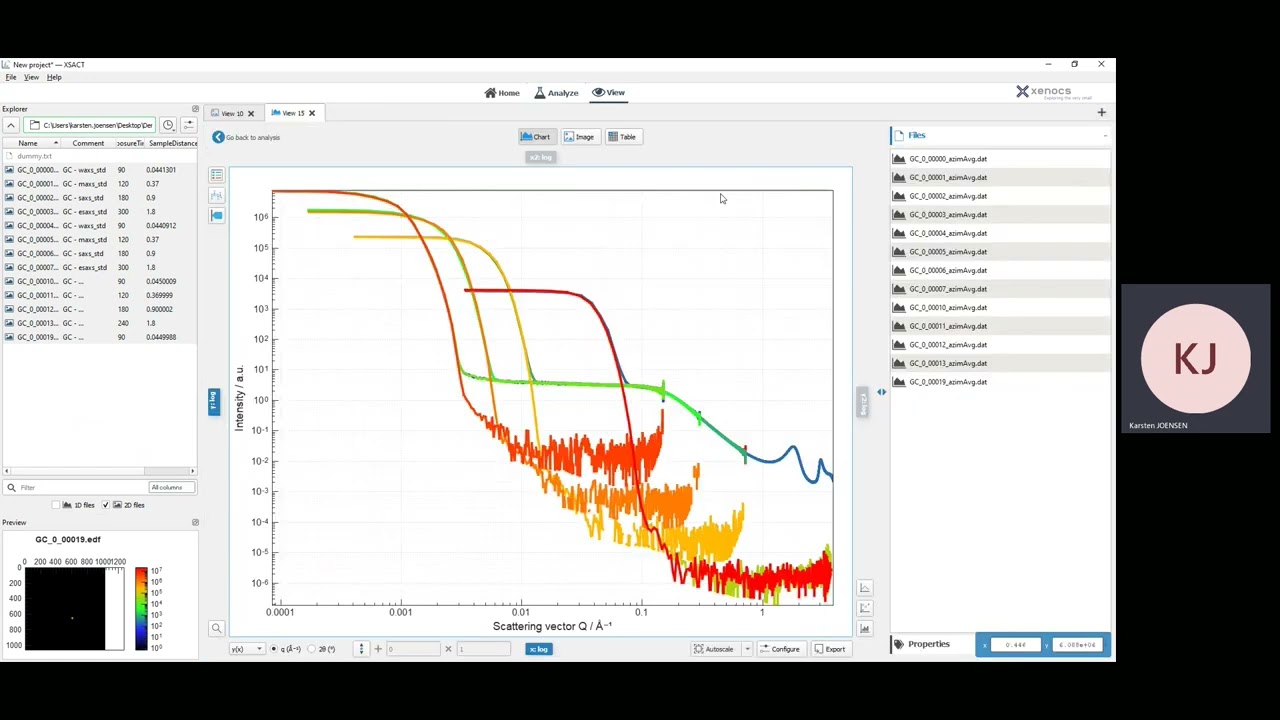
Task: Go to the Analyze section
Action: pos(556,93)
